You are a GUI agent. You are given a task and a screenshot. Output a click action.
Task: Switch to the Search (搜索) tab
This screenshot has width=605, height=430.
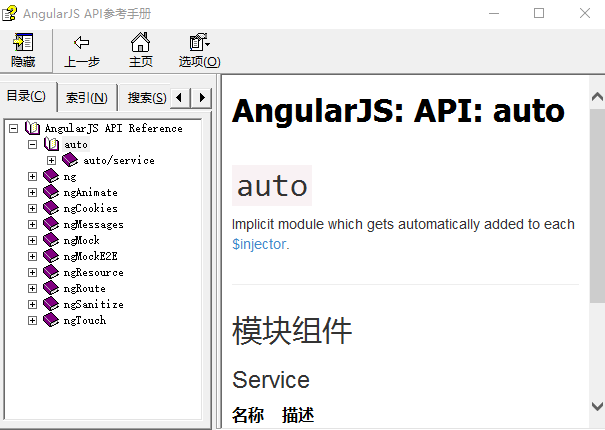146,98
